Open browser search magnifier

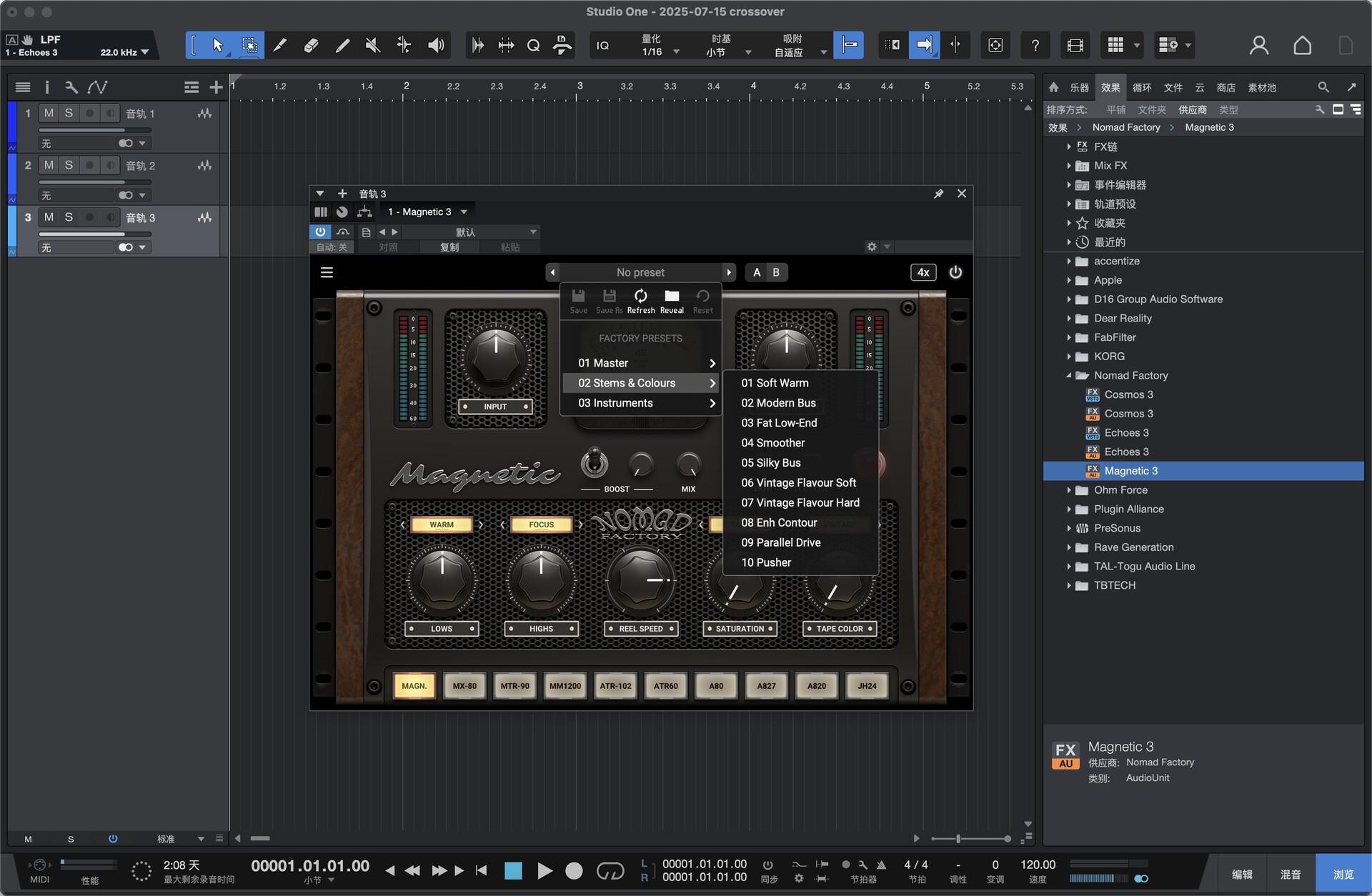coord(1323,87)
